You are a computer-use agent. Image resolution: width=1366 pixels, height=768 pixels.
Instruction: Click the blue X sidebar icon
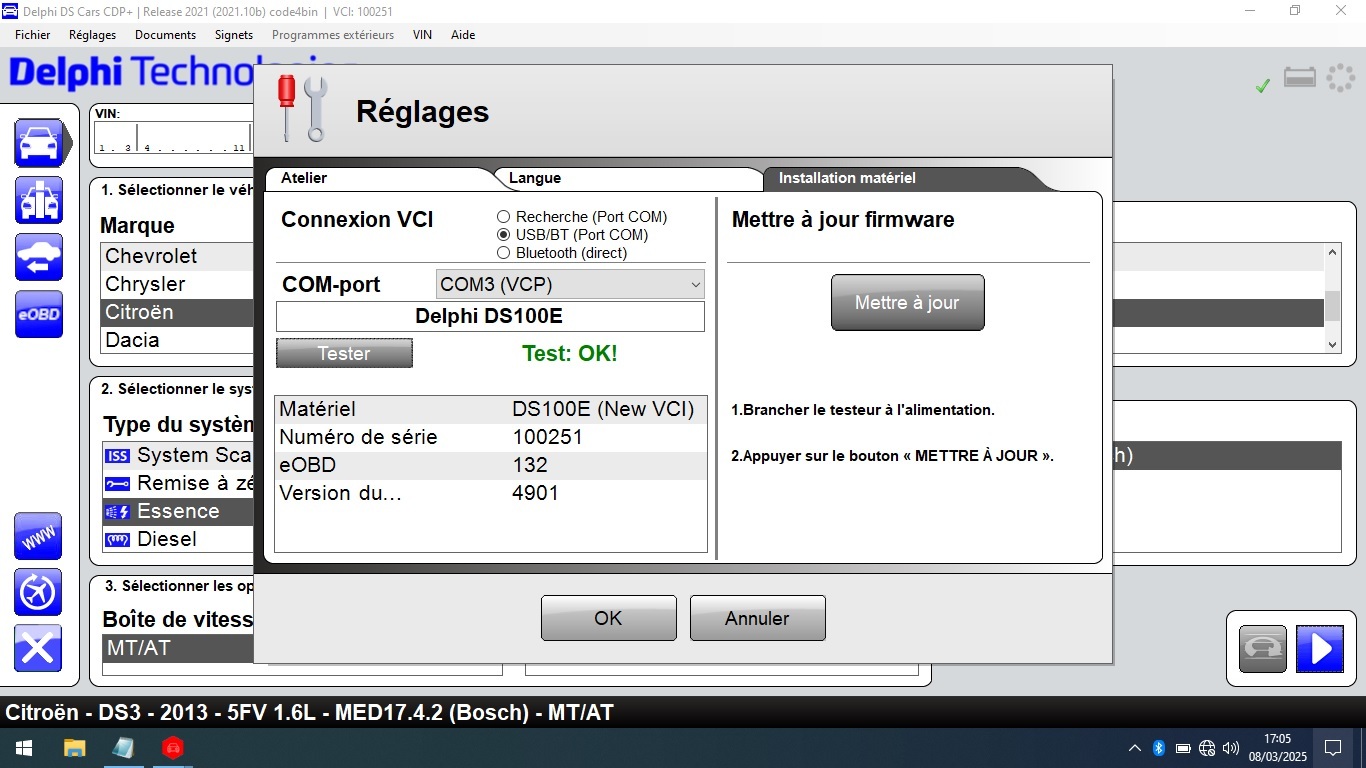(39, 649)
